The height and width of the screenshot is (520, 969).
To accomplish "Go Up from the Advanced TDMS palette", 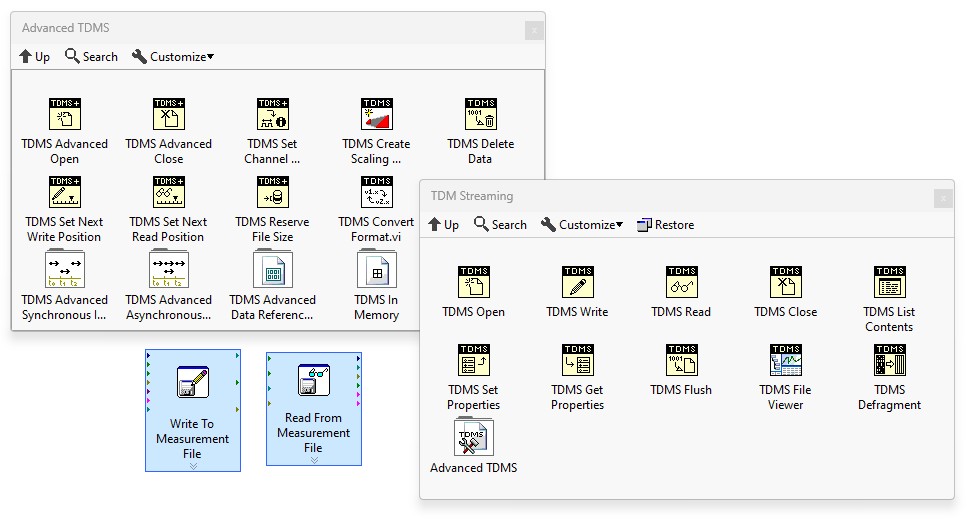I will (35, 57).
